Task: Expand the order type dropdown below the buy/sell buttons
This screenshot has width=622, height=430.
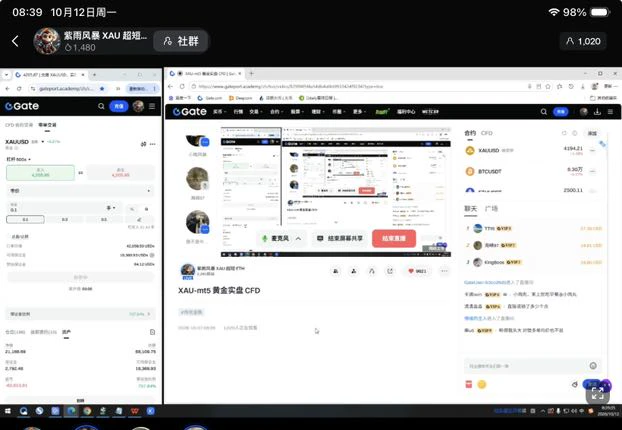Action: (81, 191)
